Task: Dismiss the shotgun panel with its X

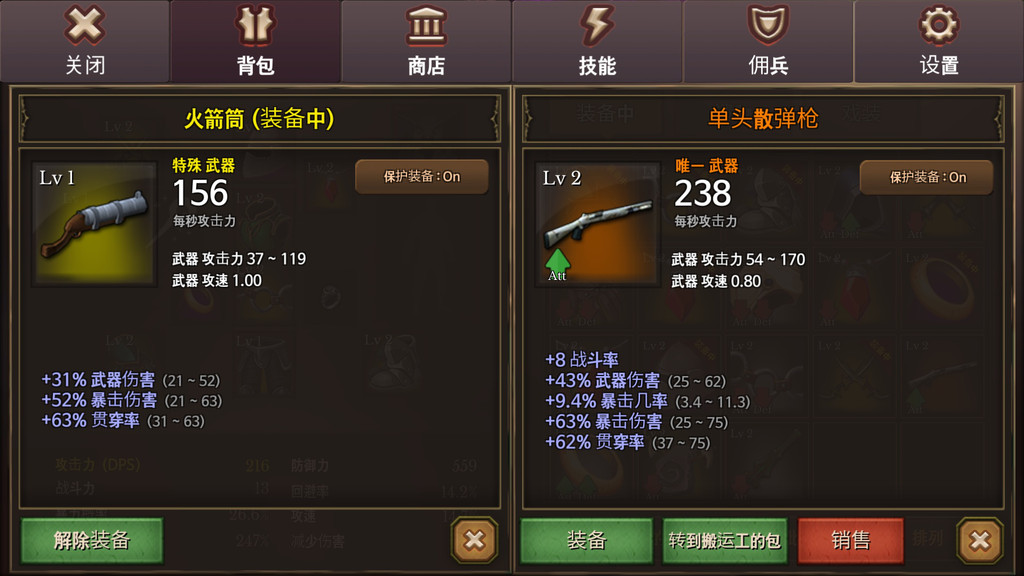Action: [980, 540]
